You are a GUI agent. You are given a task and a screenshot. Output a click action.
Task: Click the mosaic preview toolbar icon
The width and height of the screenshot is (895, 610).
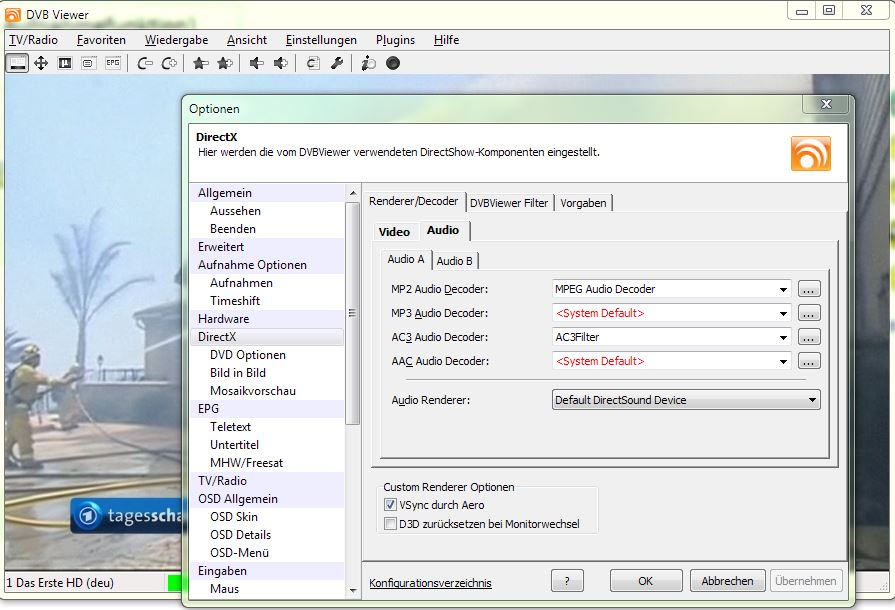click(x=65, y=63)
